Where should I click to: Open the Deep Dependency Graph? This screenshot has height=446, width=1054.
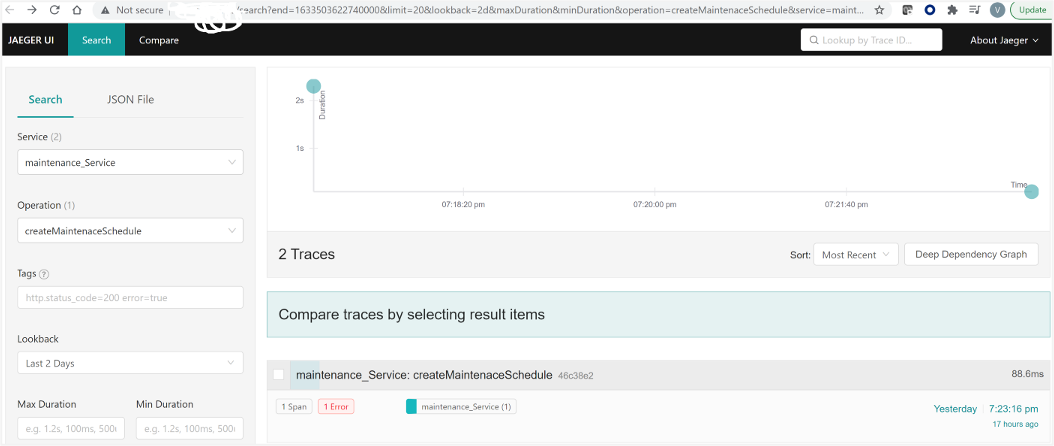(x=971, y=254)
